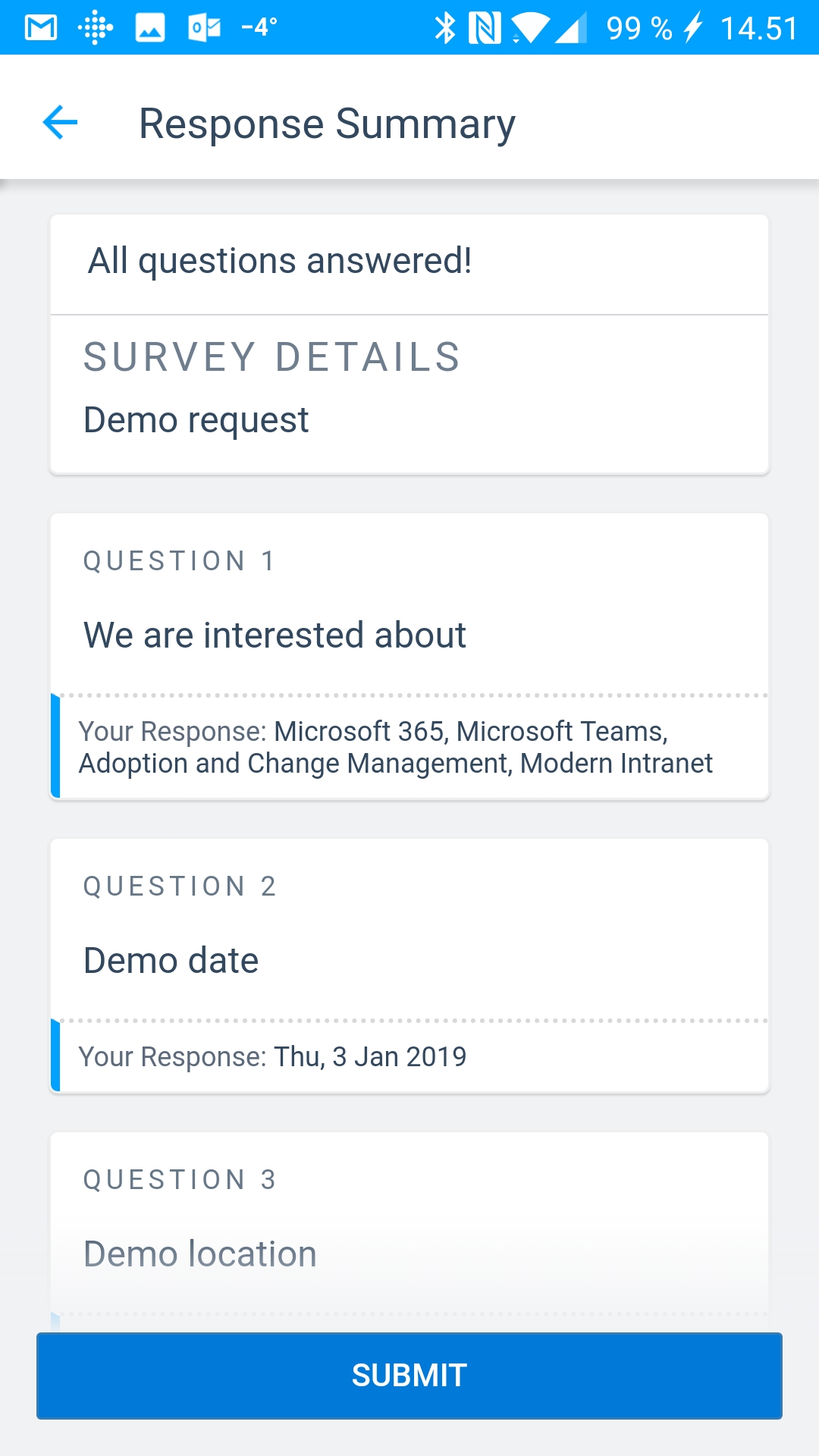Tap the Bluetooth status icon
Image resolution: width=819 pixels, height=1456 pixels.
click(x=444, y=28)
